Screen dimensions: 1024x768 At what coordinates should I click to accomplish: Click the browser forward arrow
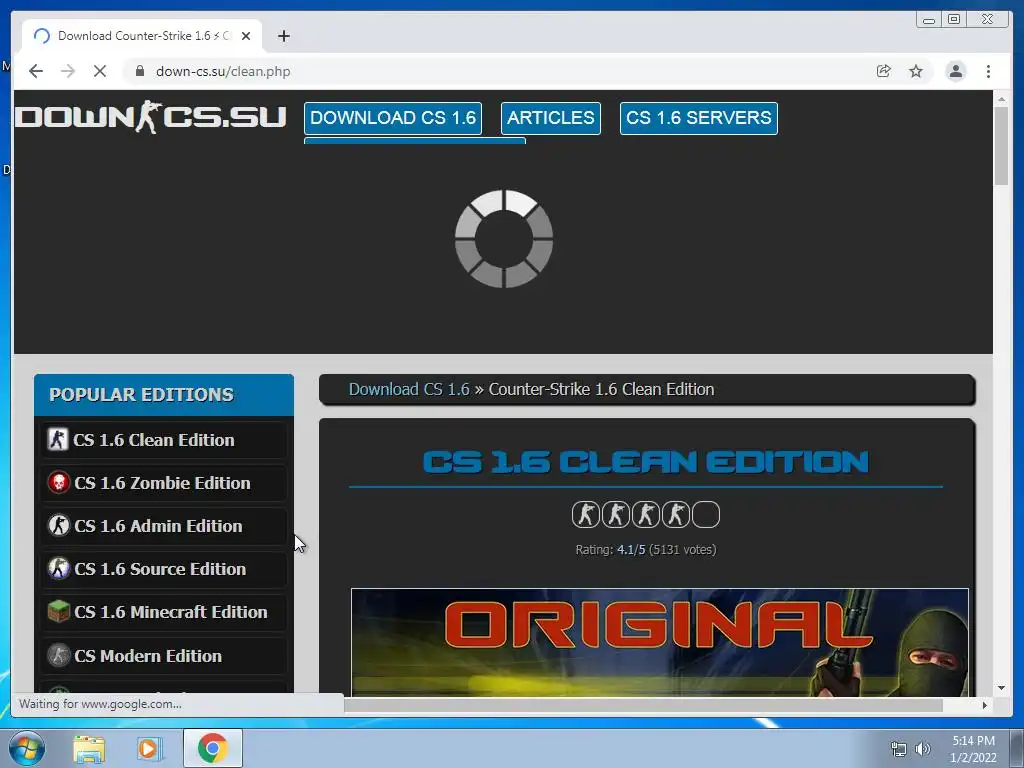click(x=68, y=71)
